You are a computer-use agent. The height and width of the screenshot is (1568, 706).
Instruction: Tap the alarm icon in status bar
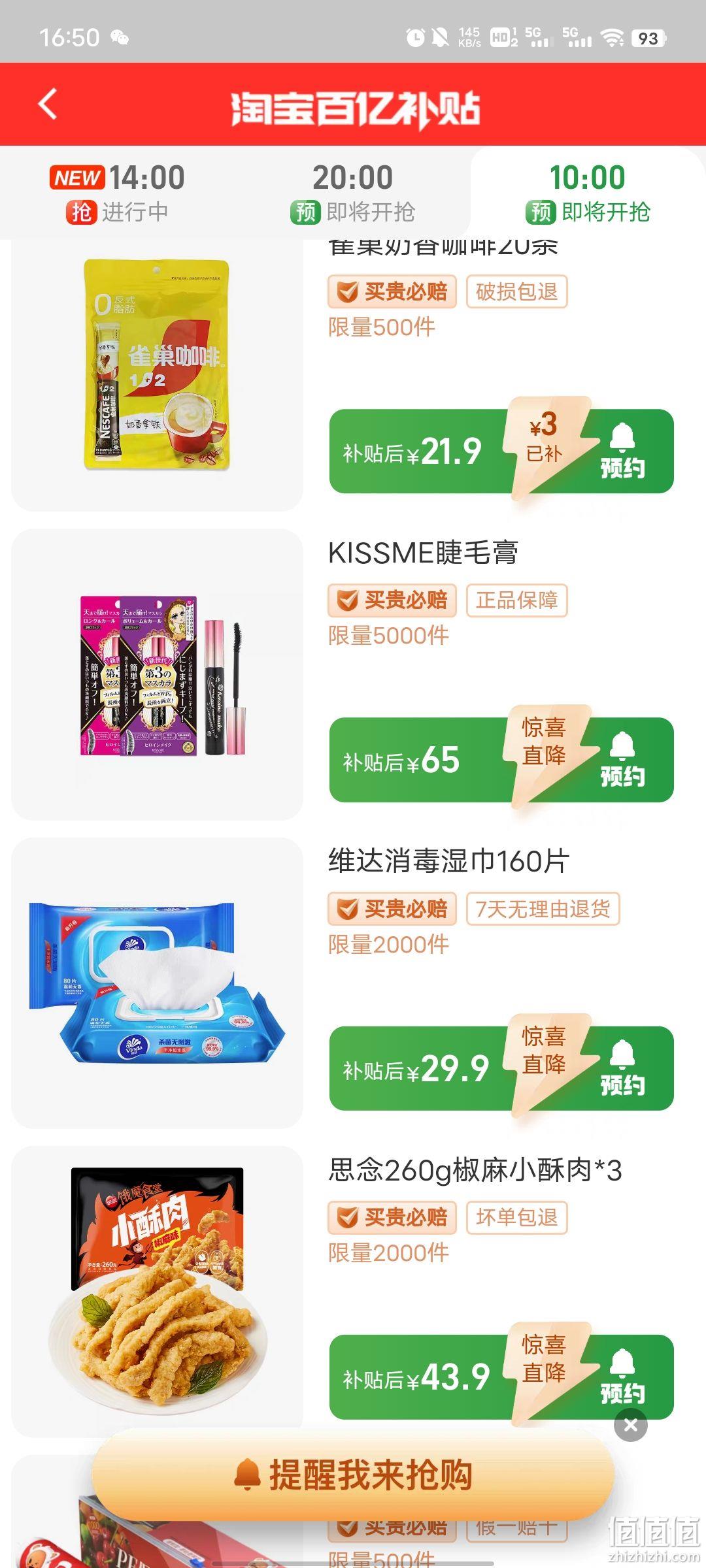(x=415, y=37)
